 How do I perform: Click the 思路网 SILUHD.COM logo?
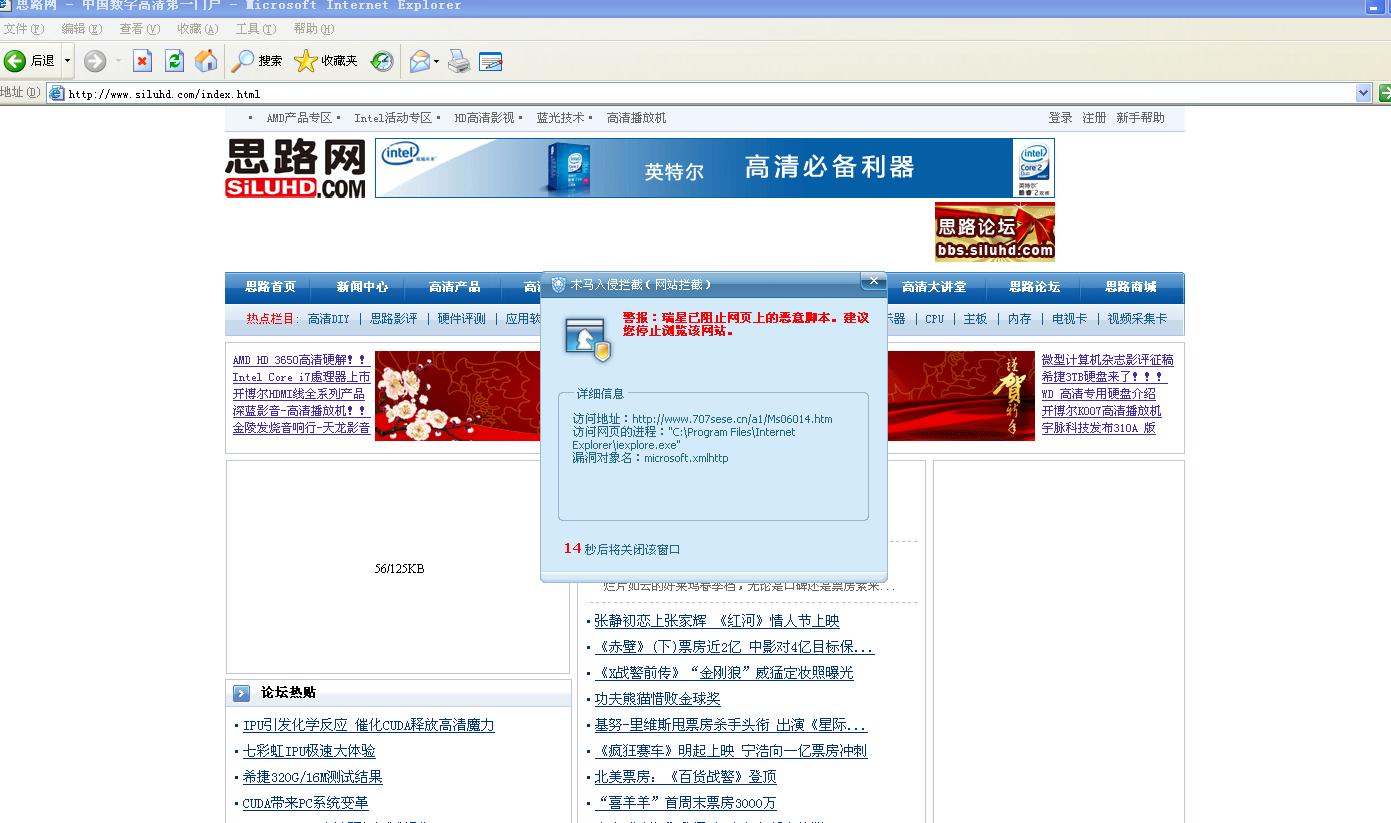click(x=295, y=168)
